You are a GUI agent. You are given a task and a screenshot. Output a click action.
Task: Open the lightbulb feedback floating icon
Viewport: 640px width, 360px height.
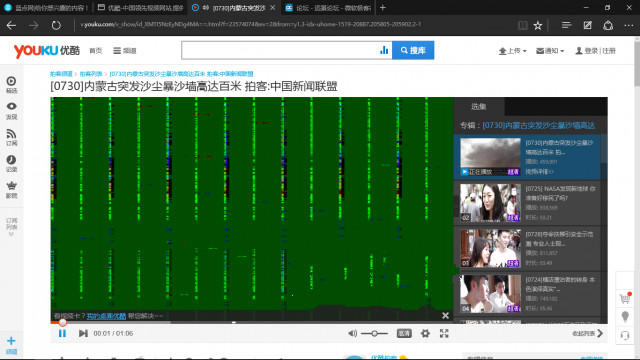(x=625, y=317)
